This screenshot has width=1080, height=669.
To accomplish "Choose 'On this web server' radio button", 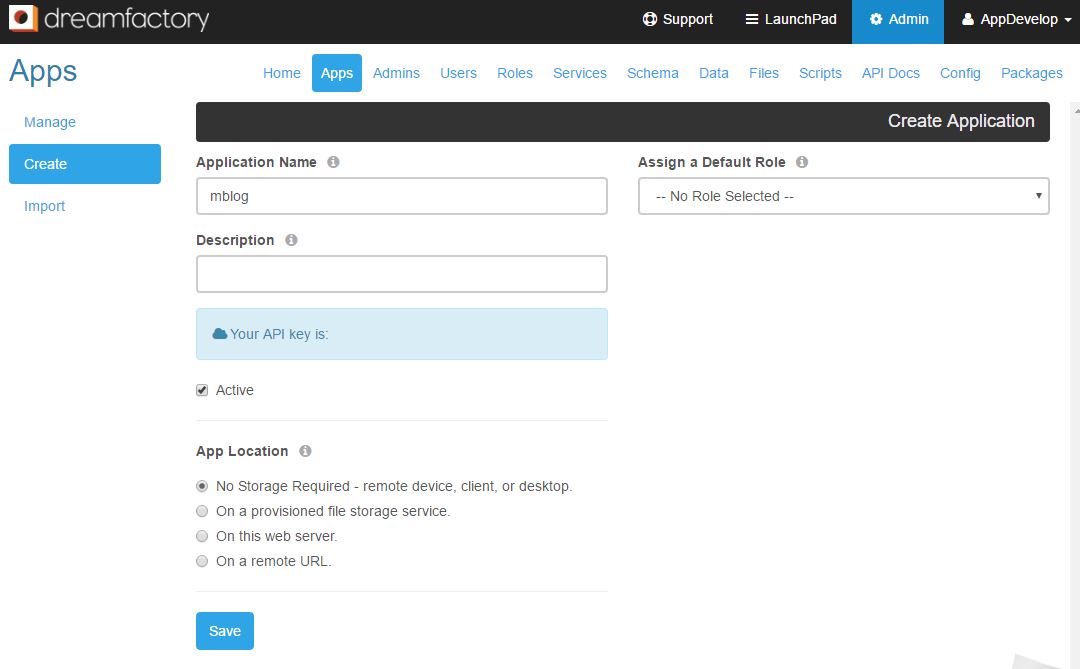I will [202, 536].
